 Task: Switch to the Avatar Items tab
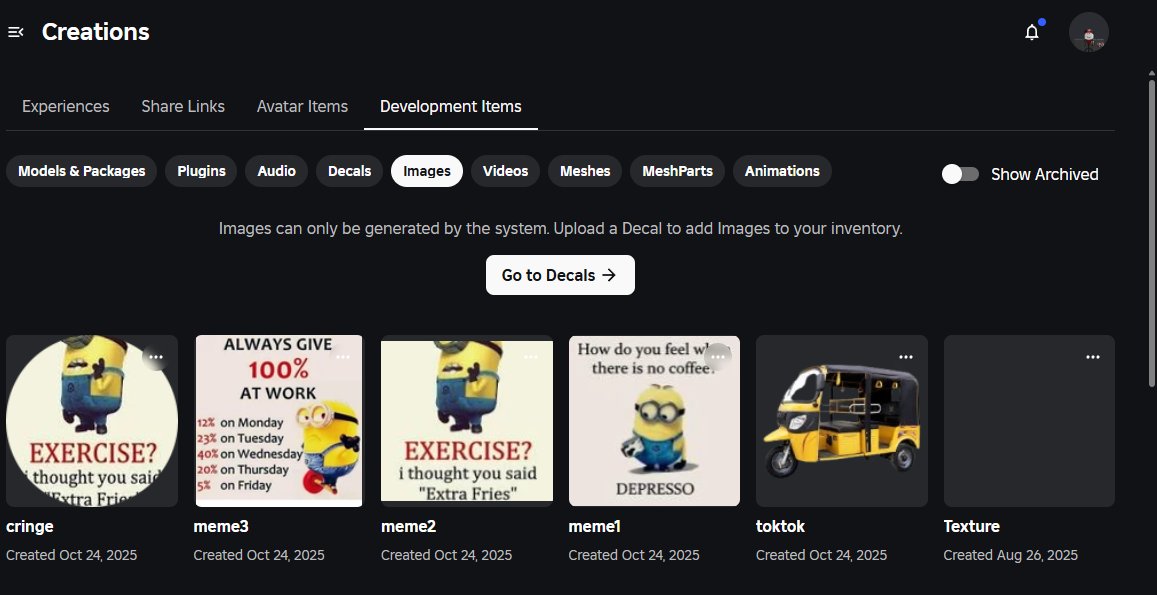click(x=302, y=106)
